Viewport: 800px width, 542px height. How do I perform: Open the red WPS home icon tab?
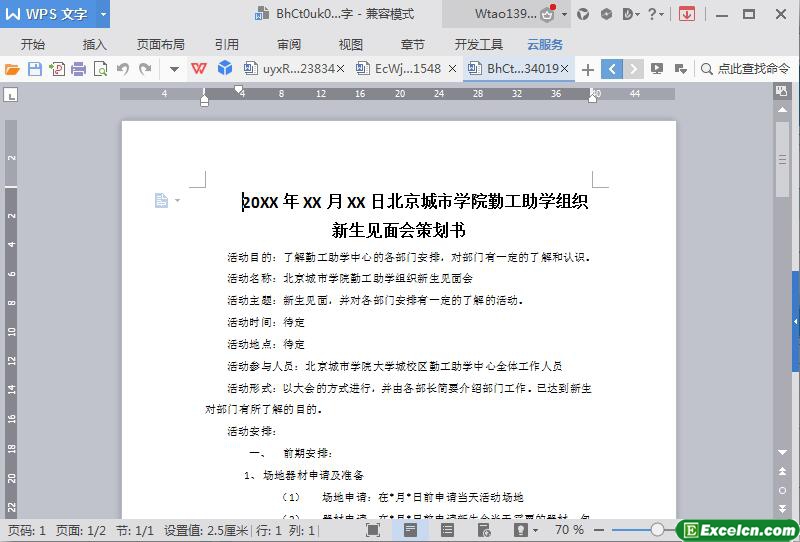198,68
